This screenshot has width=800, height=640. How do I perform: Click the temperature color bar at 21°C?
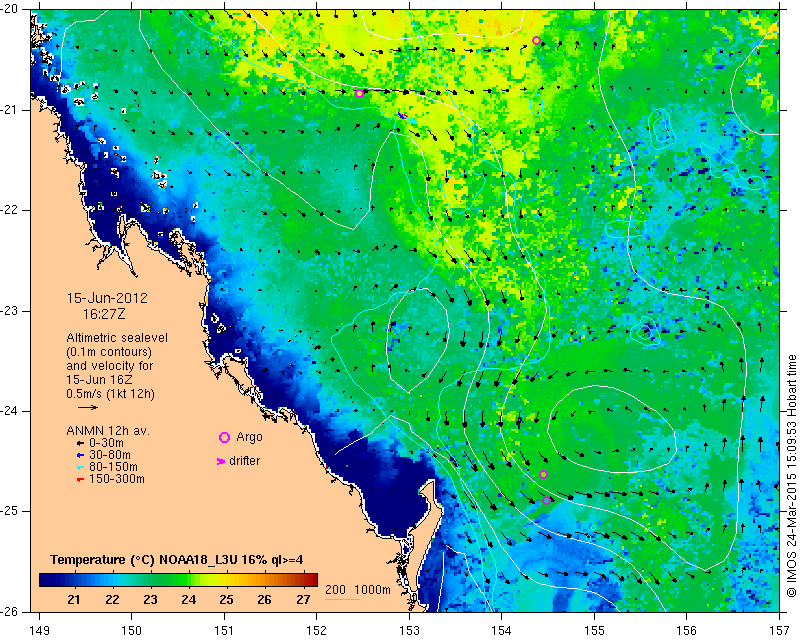(74, 579)
